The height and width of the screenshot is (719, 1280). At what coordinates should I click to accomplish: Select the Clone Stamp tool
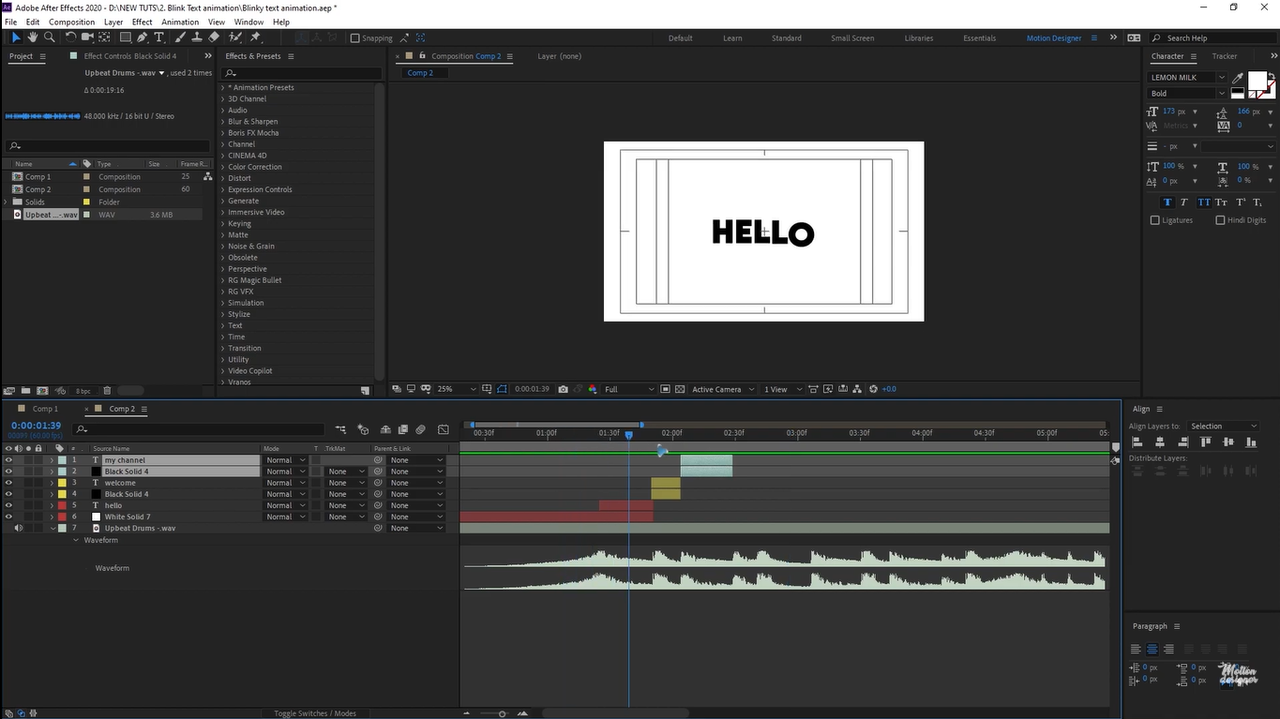198,37
